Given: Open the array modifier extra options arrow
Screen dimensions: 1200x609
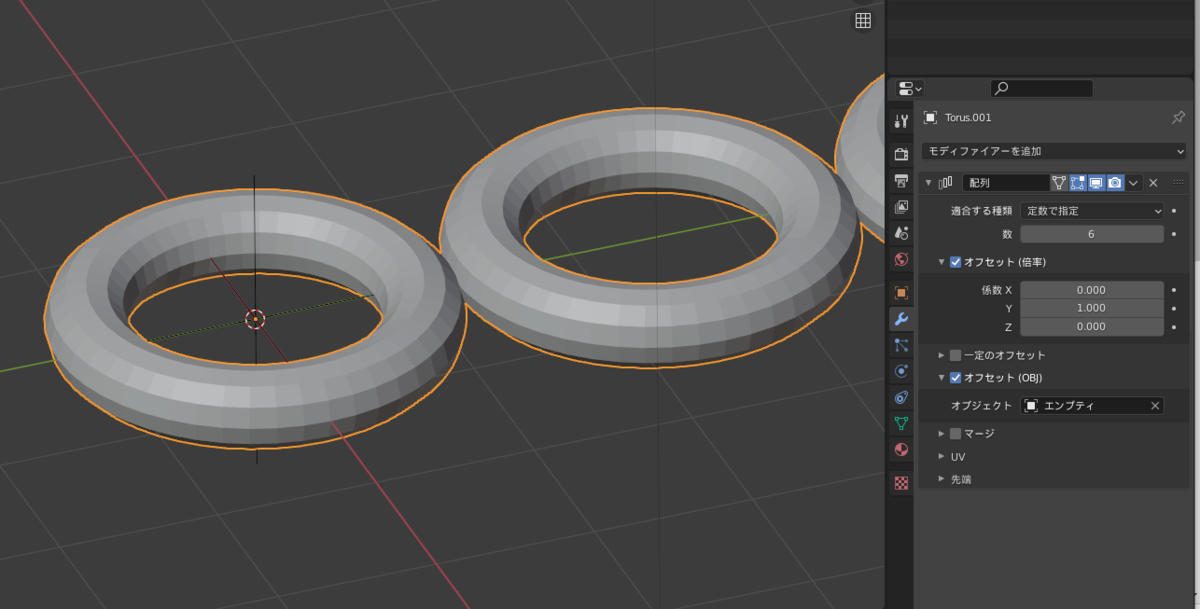Looking at the screenshot, I should [x=1134, y=183].
